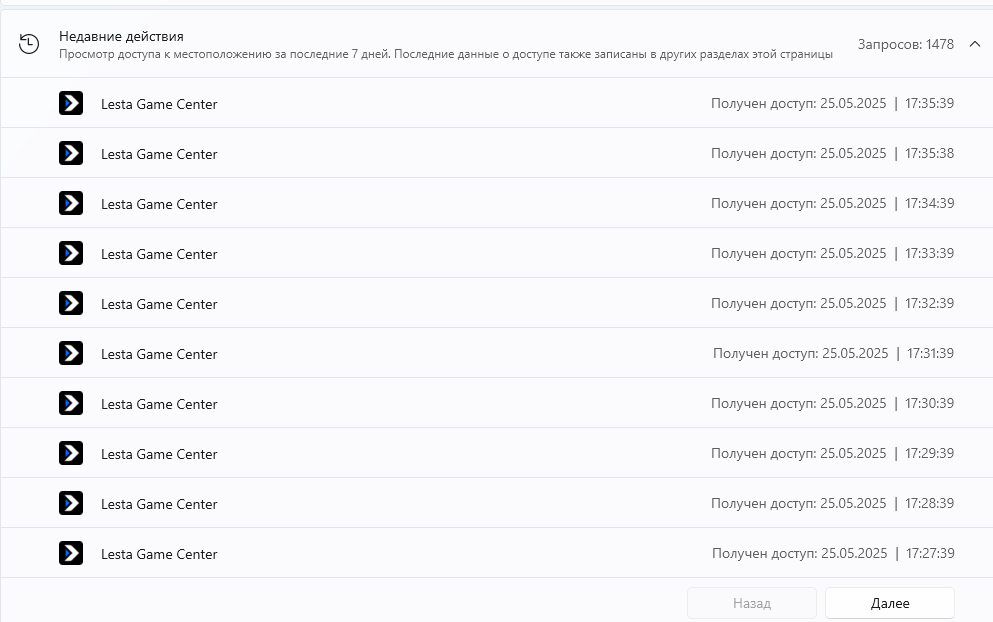
Task: Click Lesta Game Center icon at 17:34:39
Action: click(x=71, y=203)
